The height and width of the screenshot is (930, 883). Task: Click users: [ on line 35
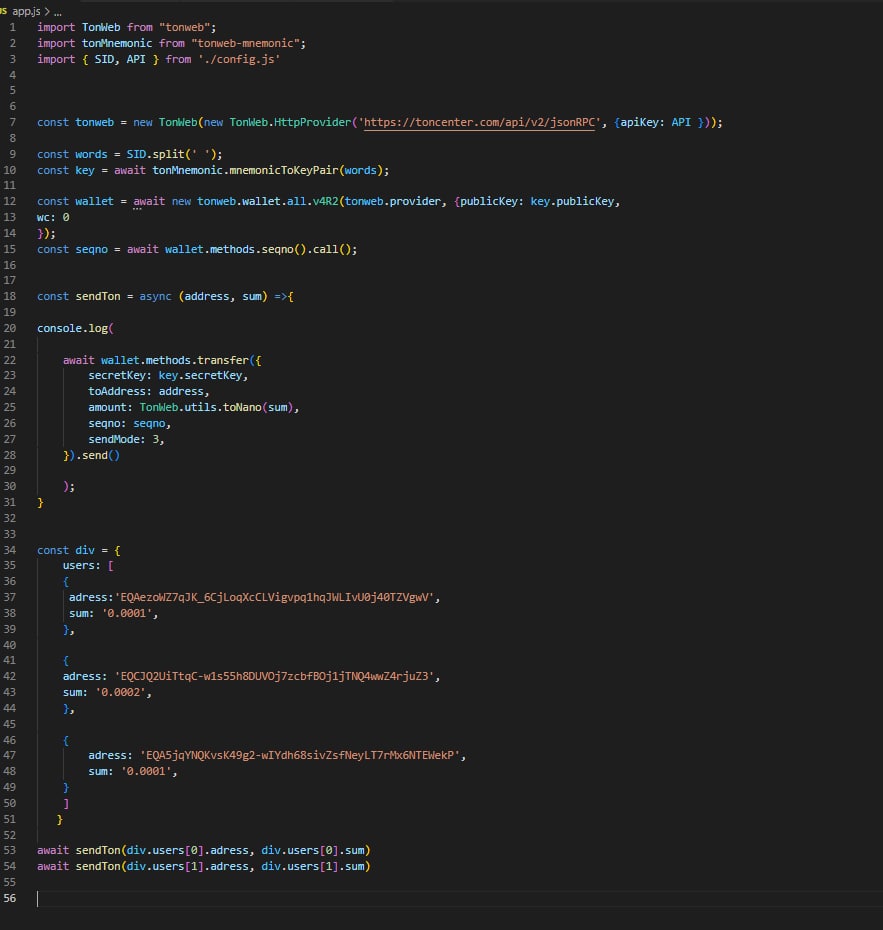(88, 566)
